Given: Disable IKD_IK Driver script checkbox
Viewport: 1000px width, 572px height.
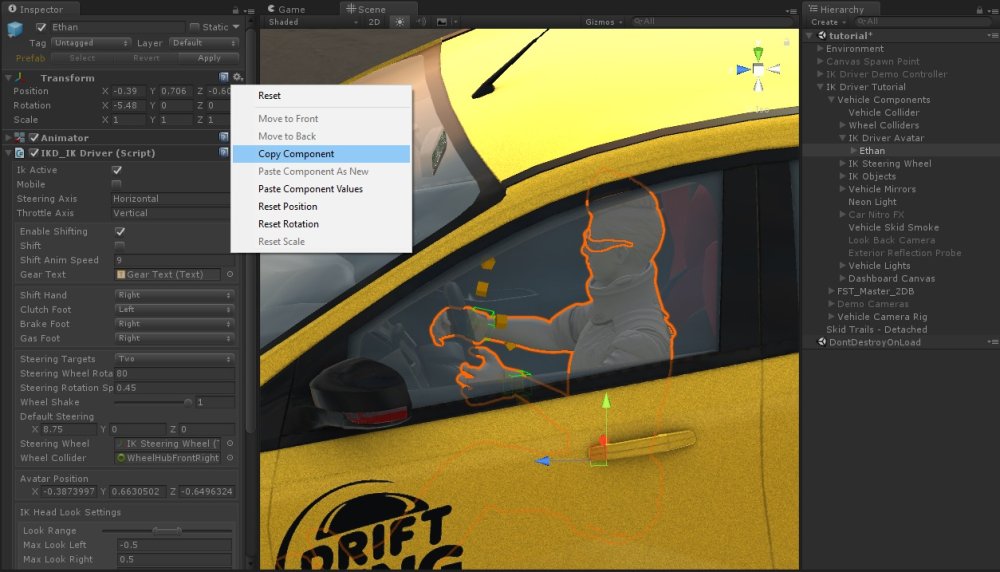Looking at the screenshot, I should tap(34, 152).
